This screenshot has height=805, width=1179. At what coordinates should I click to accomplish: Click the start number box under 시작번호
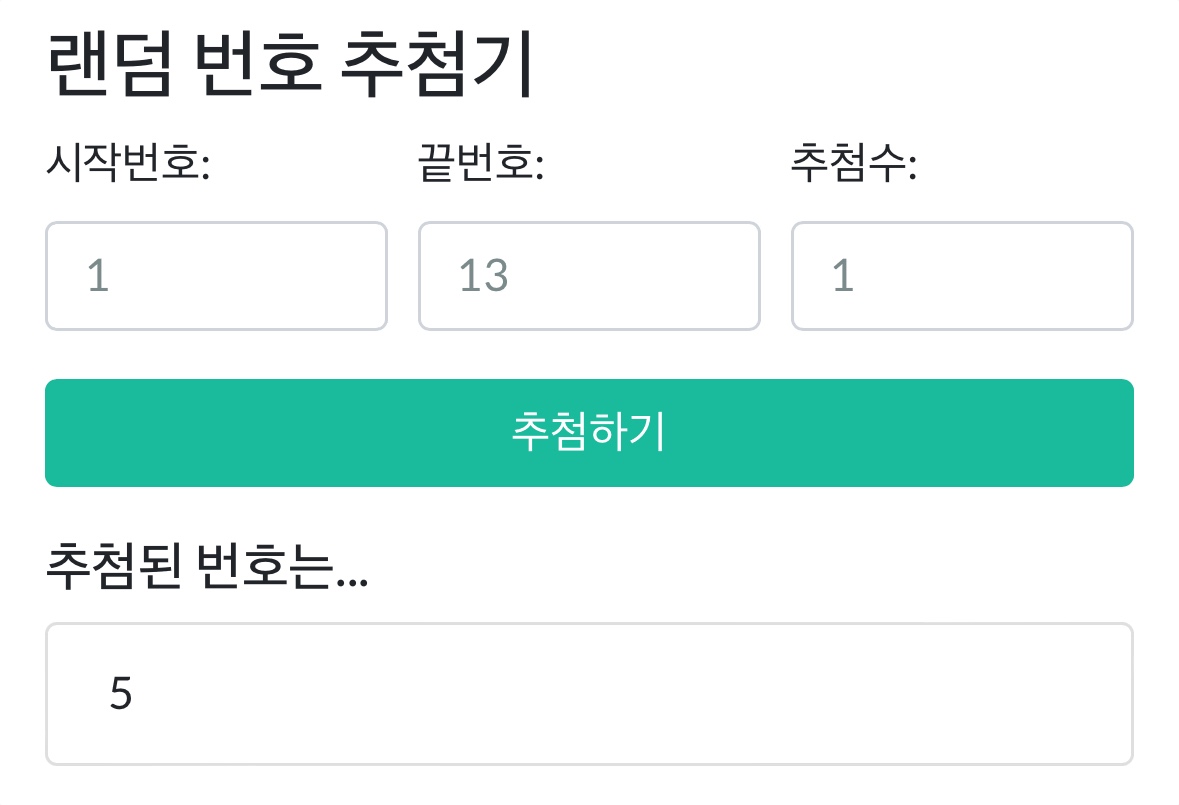pos(216,276)
